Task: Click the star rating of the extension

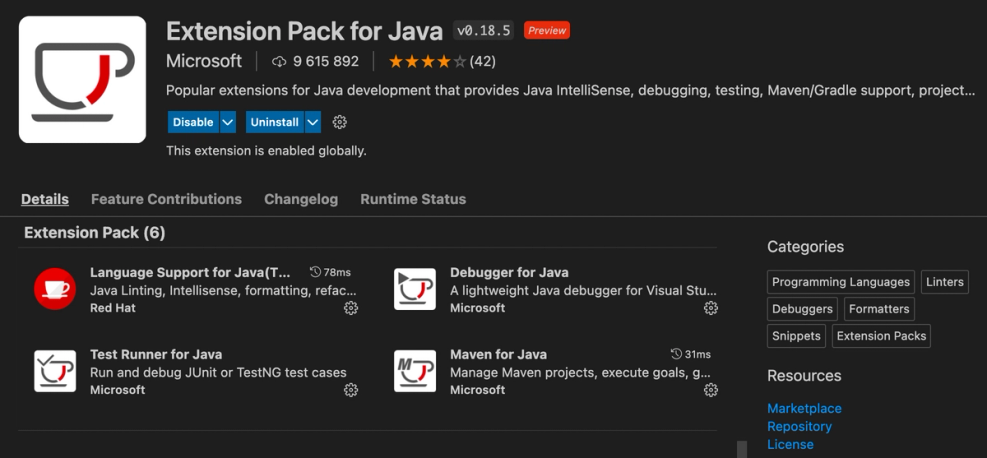Action: point(427,61)
